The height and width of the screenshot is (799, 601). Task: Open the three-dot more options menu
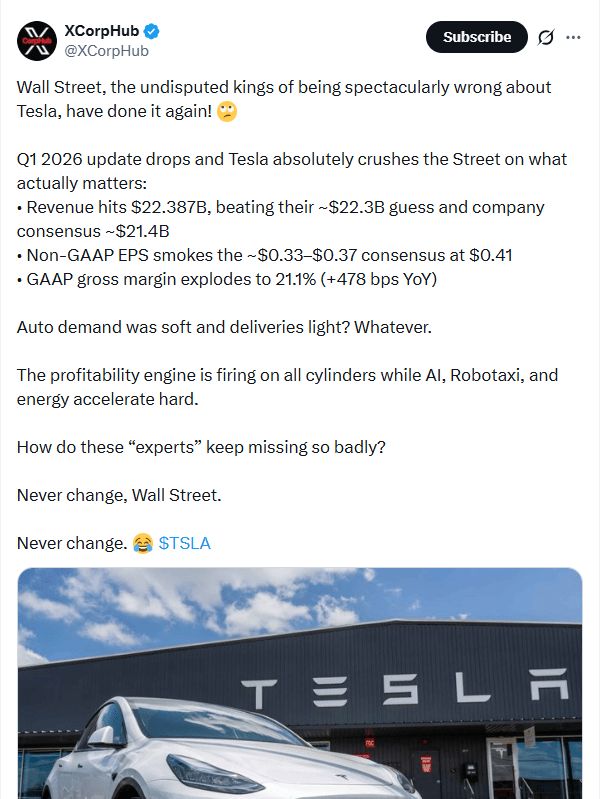point(573,37)
